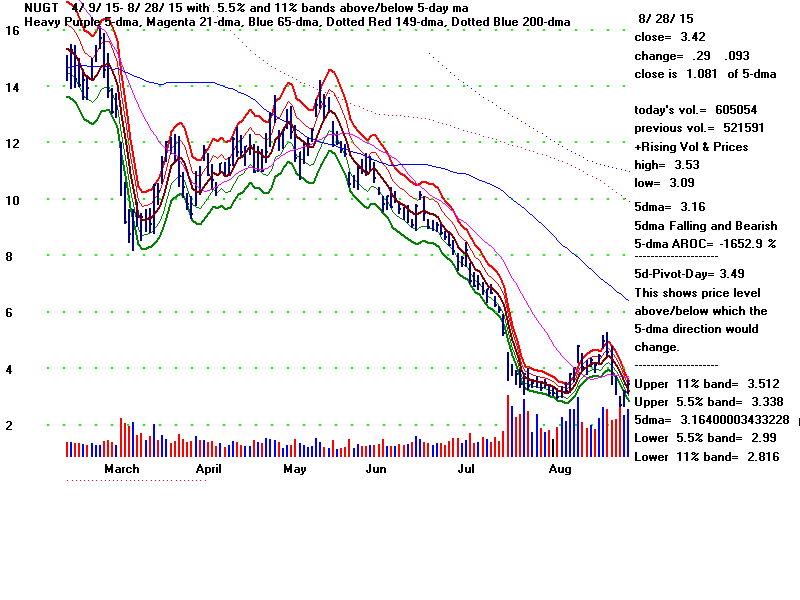Click the Jul label on the x-axis
The height and width of the screenshot is (600, 800).
pos(466,468)
